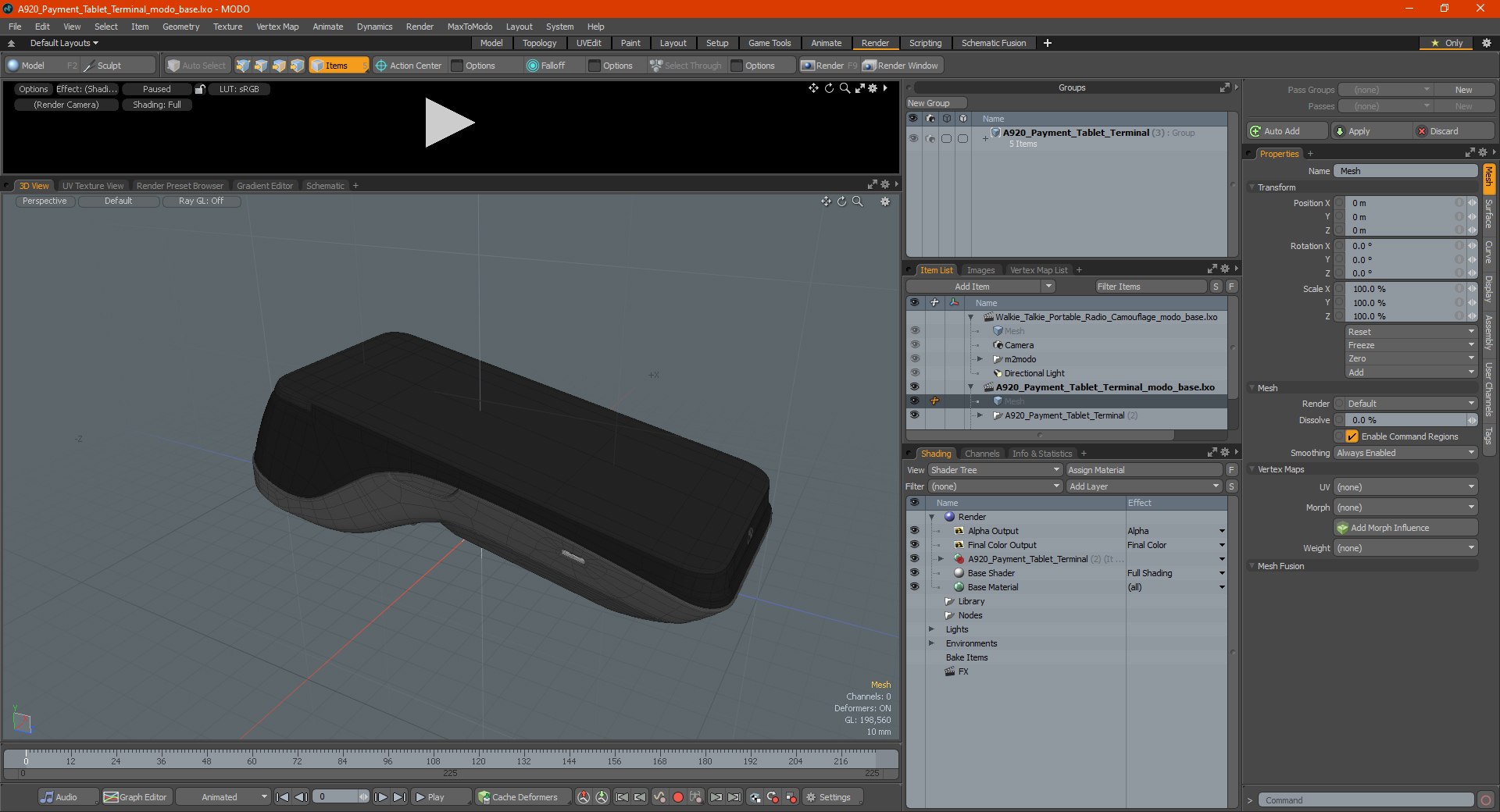This screenshot has width=1500, height=812.
Task: Apply pass changes
Action: pos(1371,131)
